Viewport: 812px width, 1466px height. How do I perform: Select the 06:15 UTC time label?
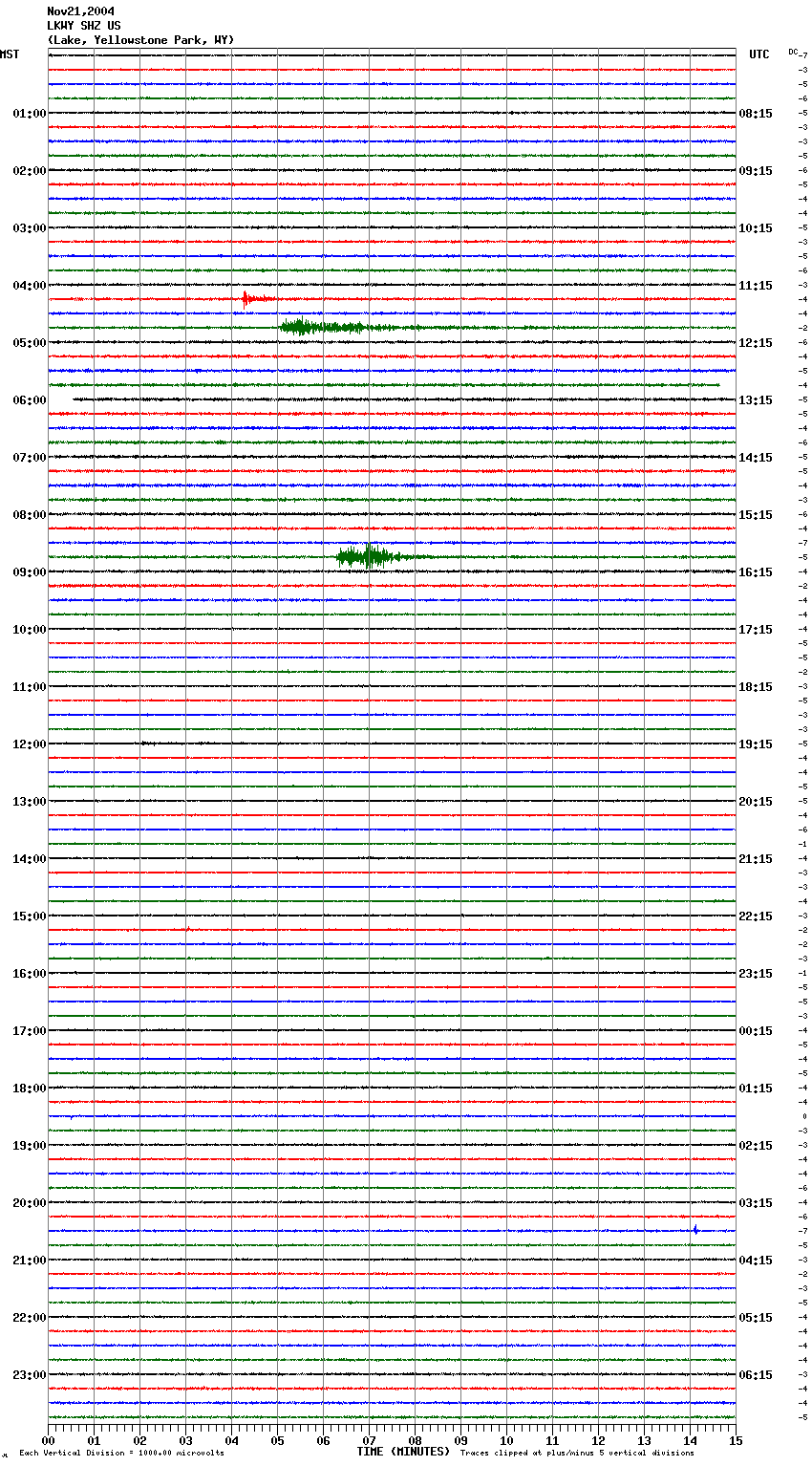tap(756, 1375)
